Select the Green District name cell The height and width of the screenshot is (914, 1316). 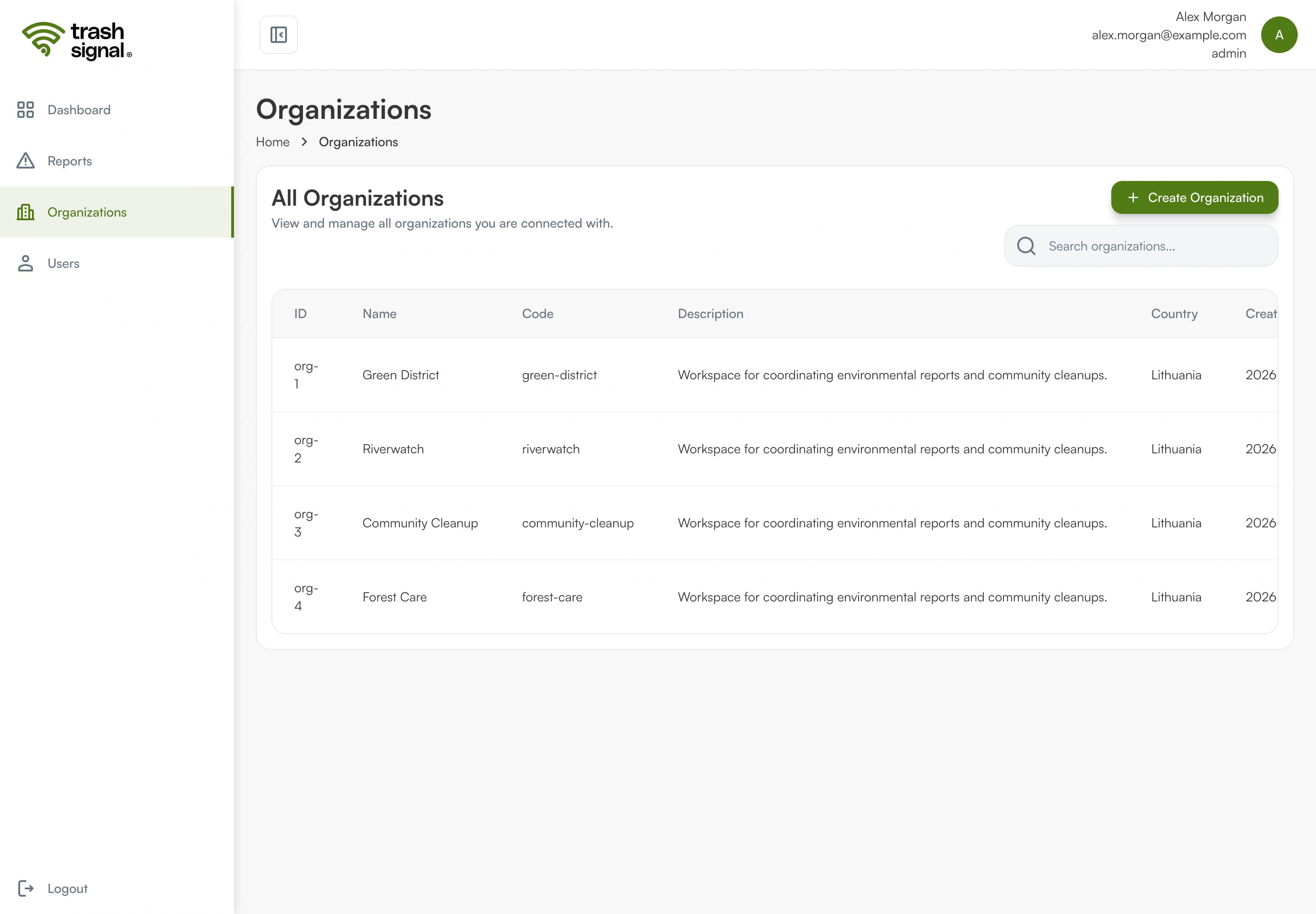(x=401, y=375)
